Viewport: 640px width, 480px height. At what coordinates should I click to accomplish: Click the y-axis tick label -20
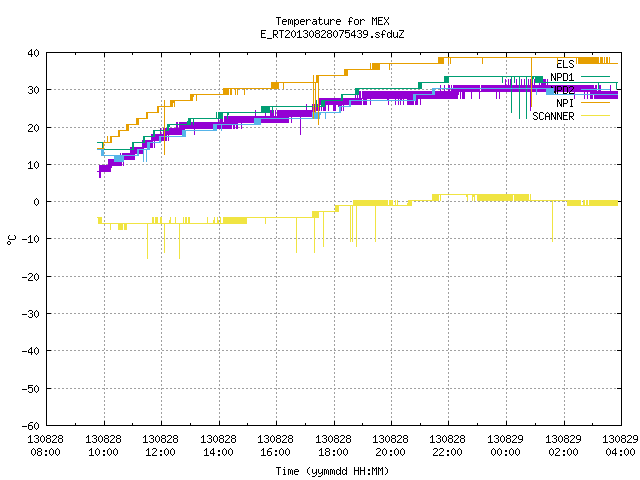coord(31,277)
